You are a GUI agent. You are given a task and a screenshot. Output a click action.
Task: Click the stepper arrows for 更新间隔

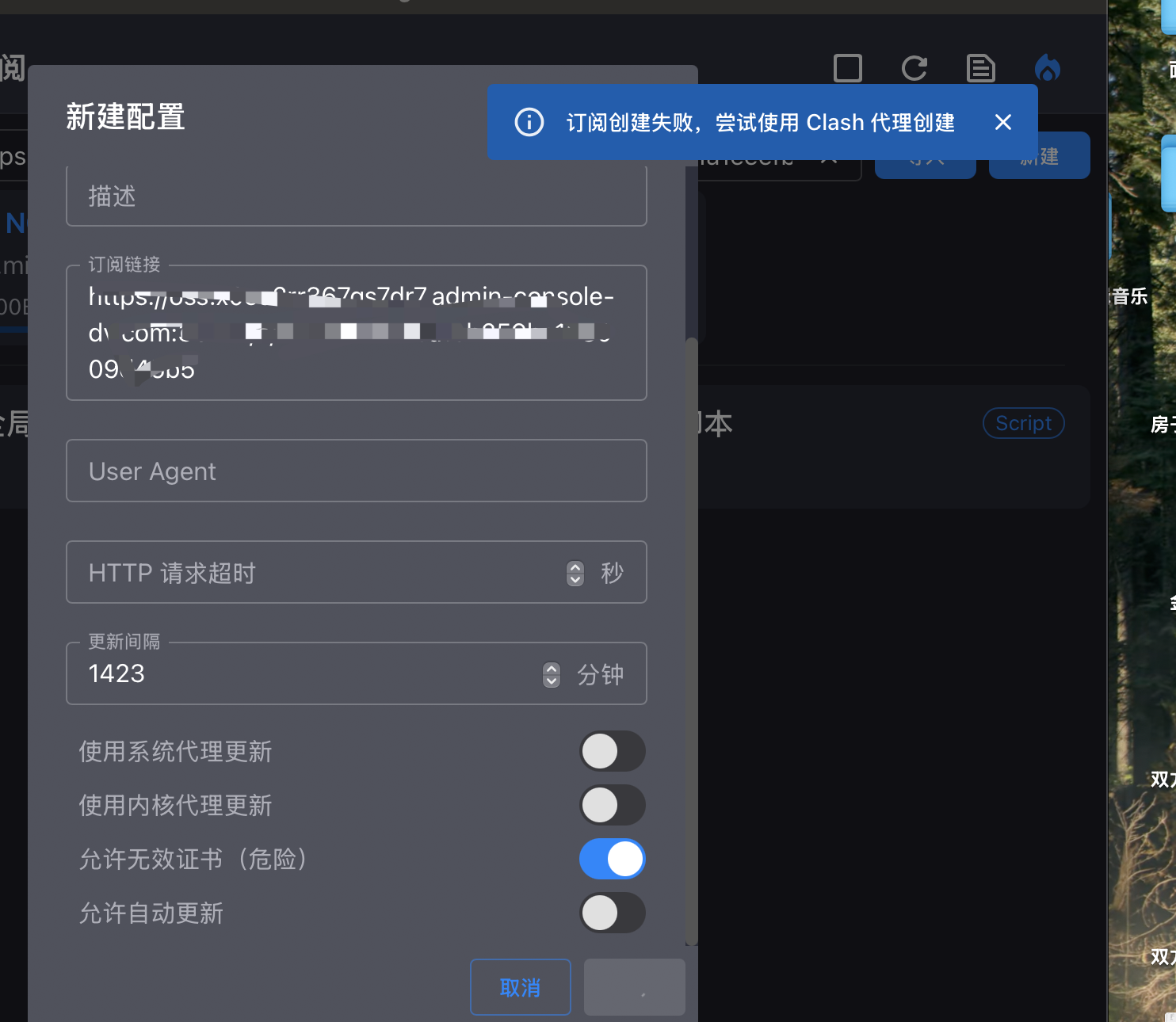(x=552, y=674)
